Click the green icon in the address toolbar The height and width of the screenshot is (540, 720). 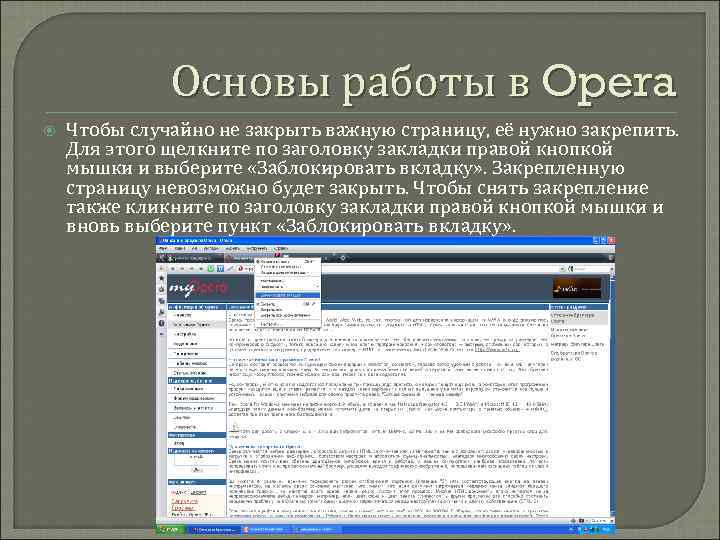pos(211,269)
